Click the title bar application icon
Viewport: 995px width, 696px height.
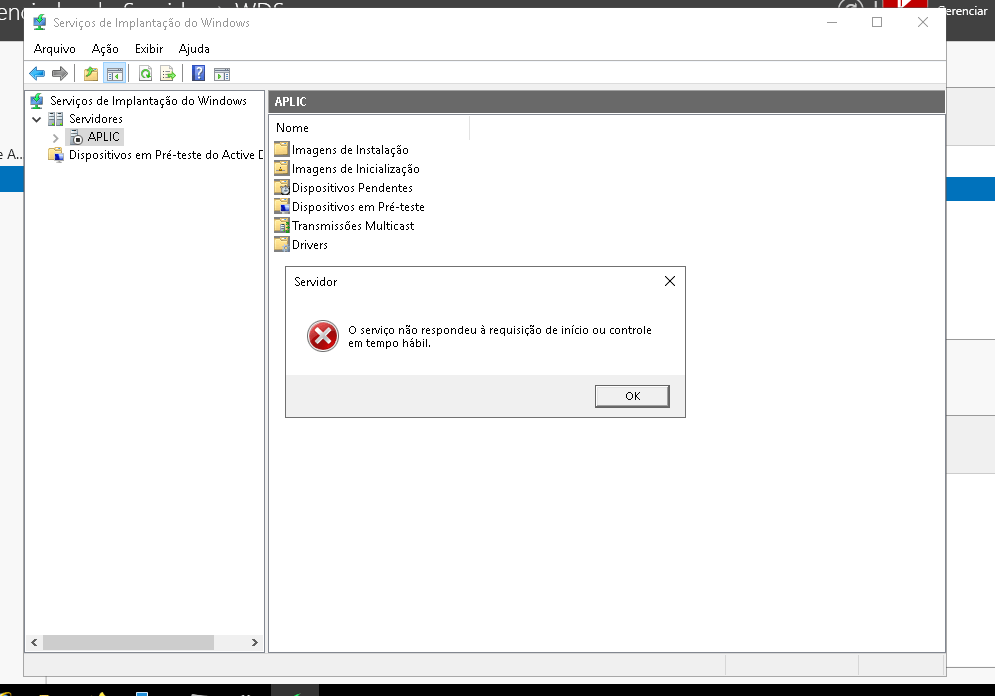click(x=39, y=22)
